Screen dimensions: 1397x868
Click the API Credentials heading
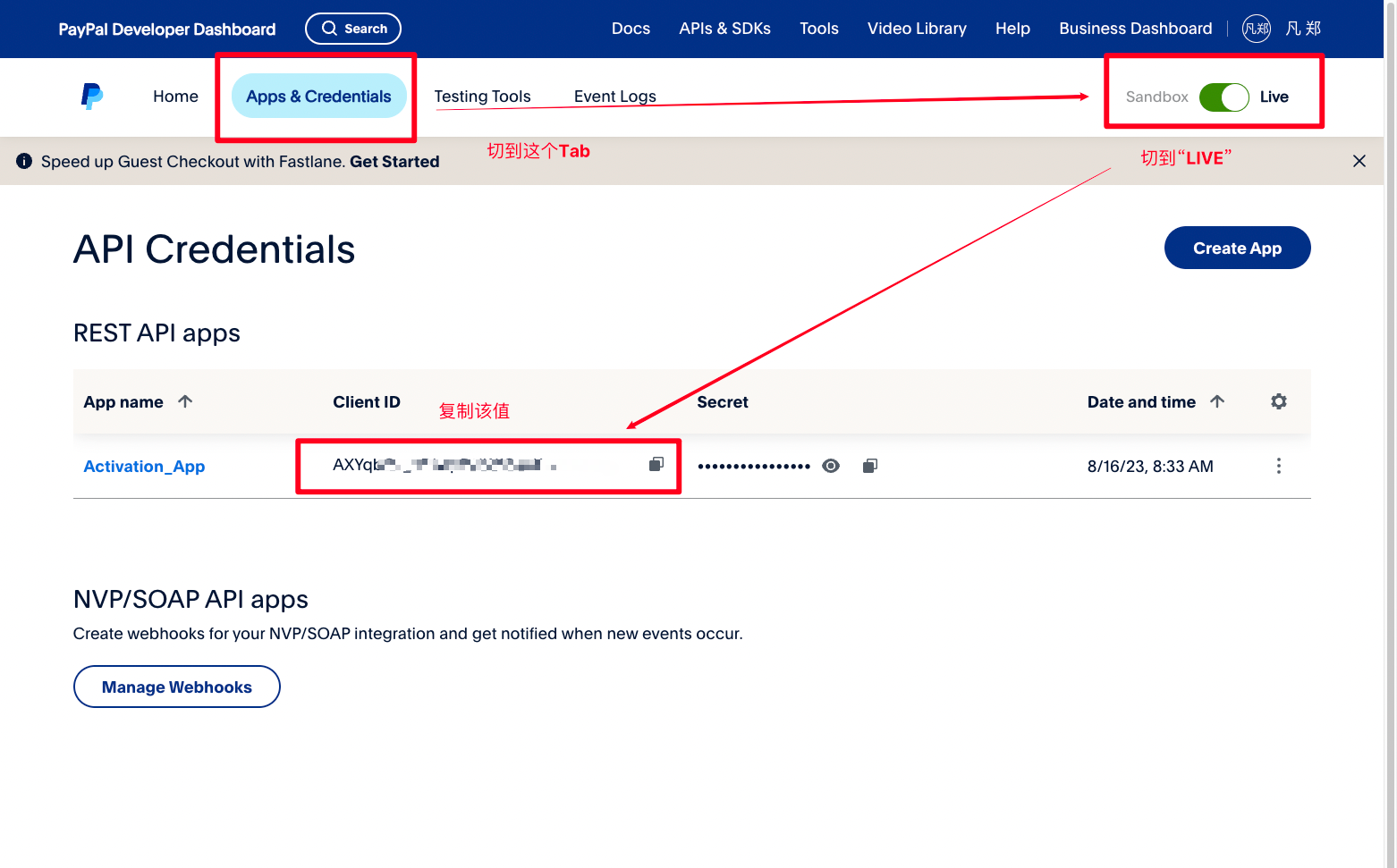[215, 249]
